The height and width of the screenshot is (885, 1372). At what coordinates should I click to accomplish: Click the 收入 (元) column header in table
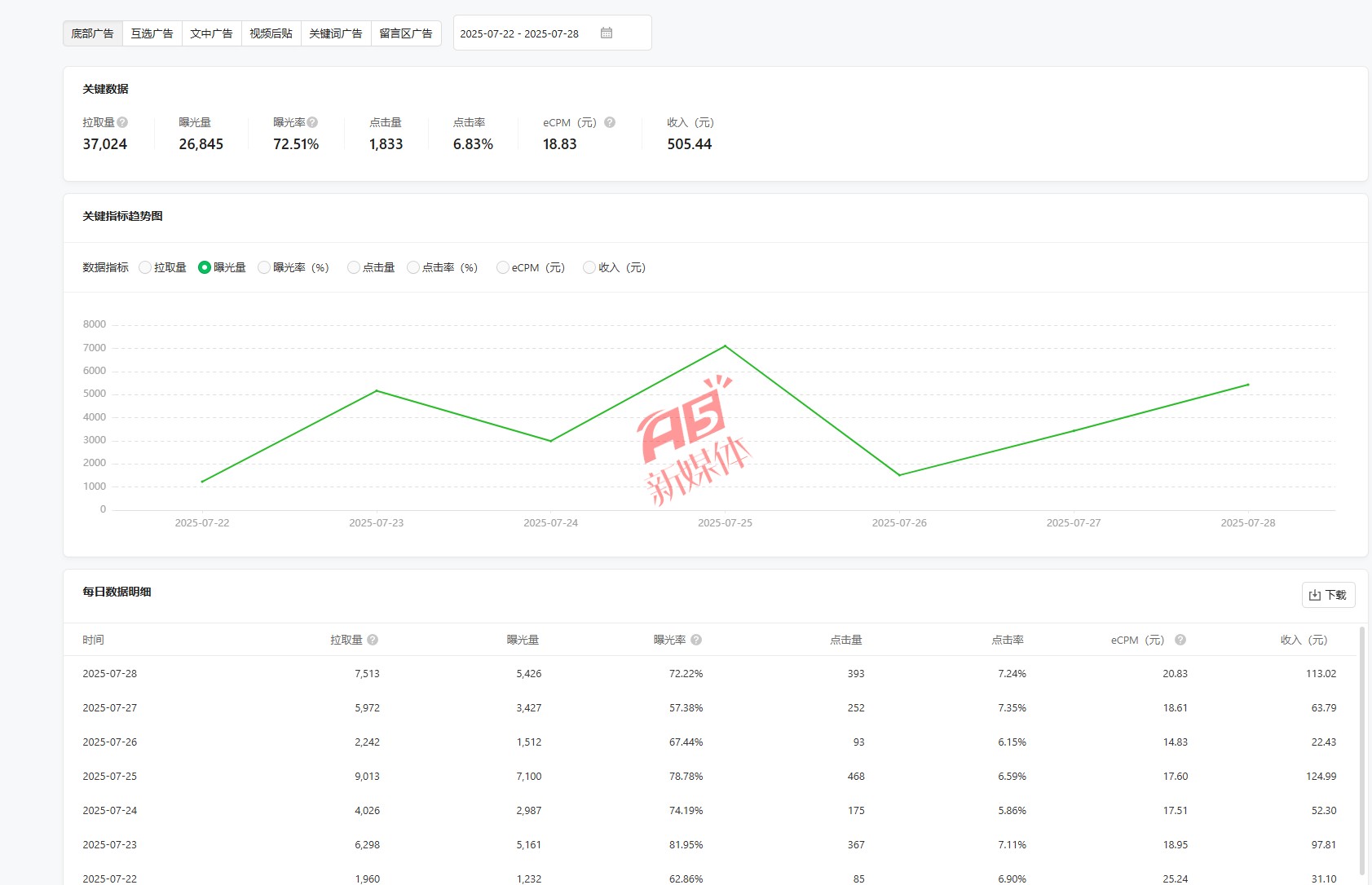pyautogui.click(x=1304, y=640)
